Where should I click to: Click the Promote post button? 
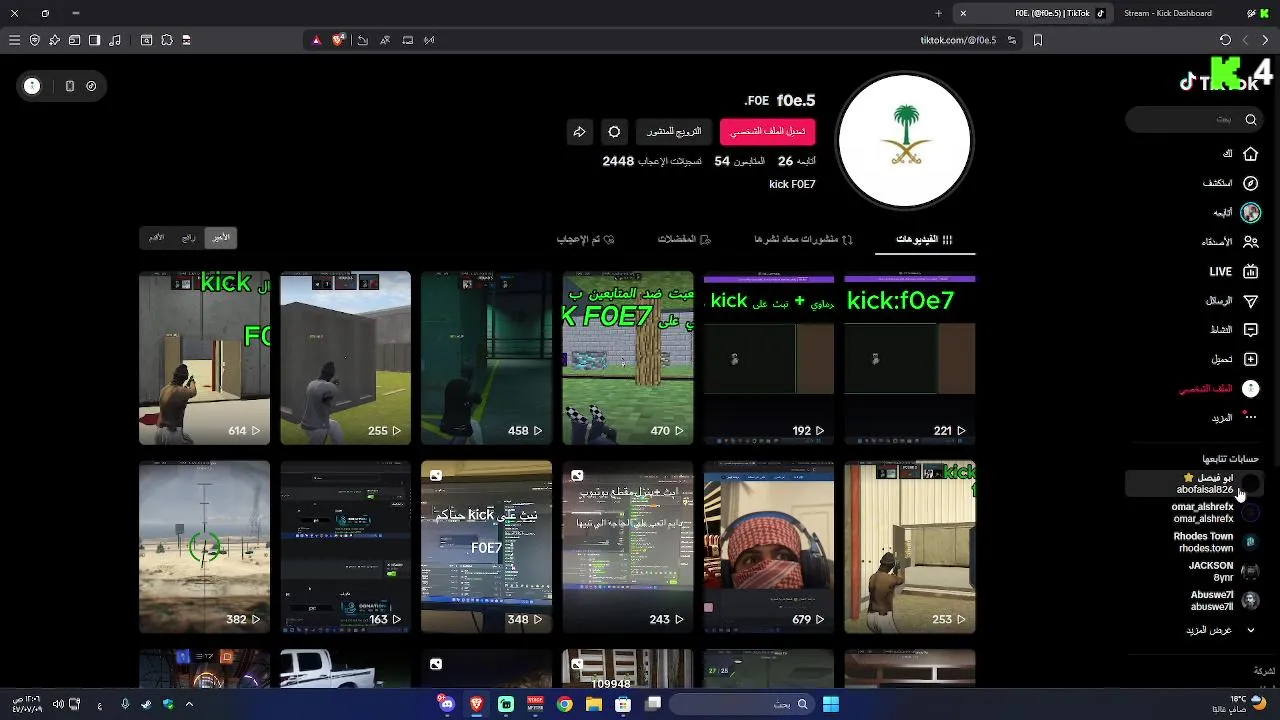pyautogui.click(x=673, y=132)
